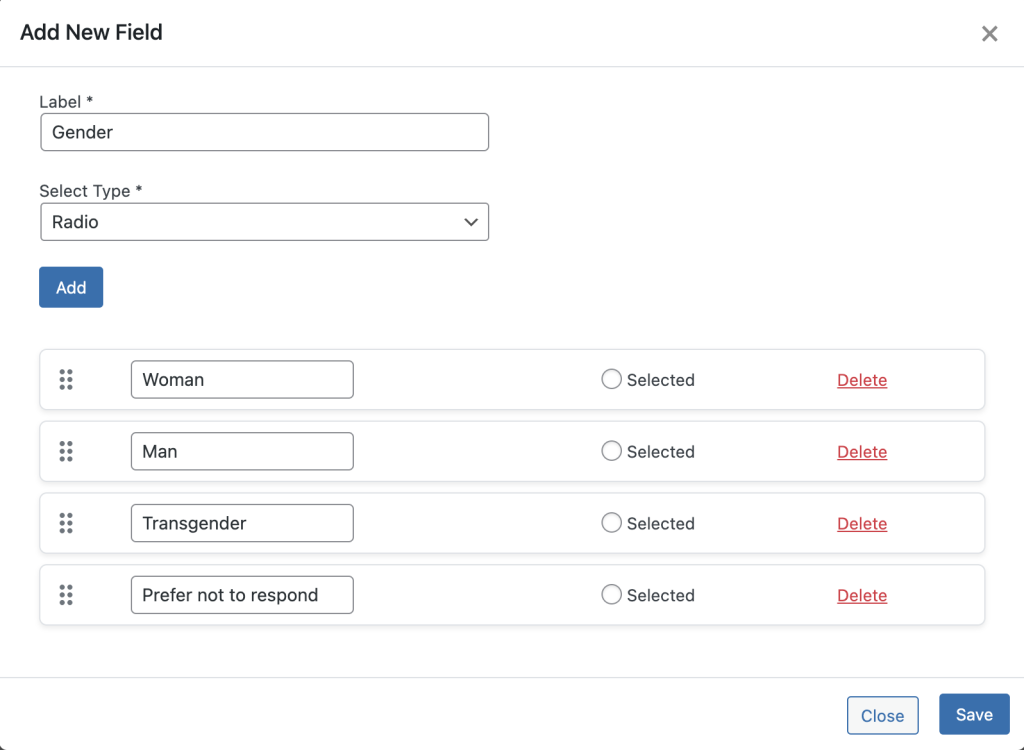Click the drag handle for Transgender row
Image resolution: width=1024 pixels, height=750 pixels.
coord(66,523)
